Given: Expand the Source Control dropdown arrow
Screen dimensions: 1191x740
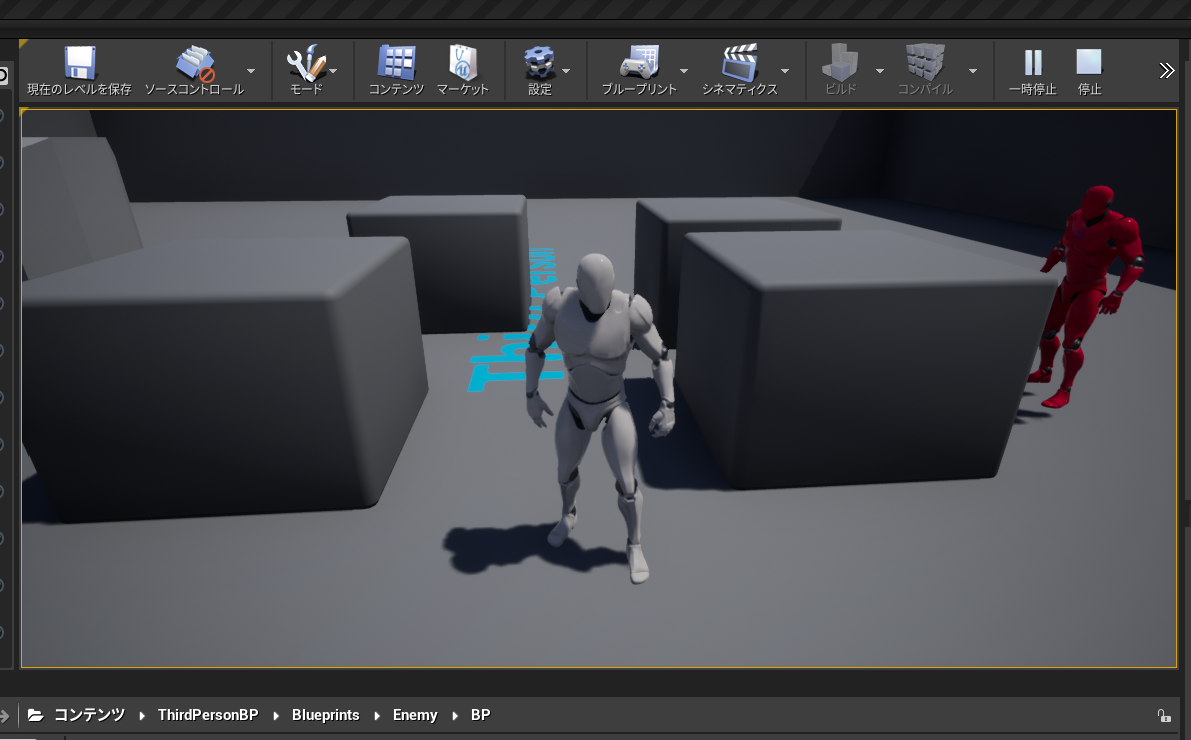Looking at the screenshot, I should tap(251, 71).
